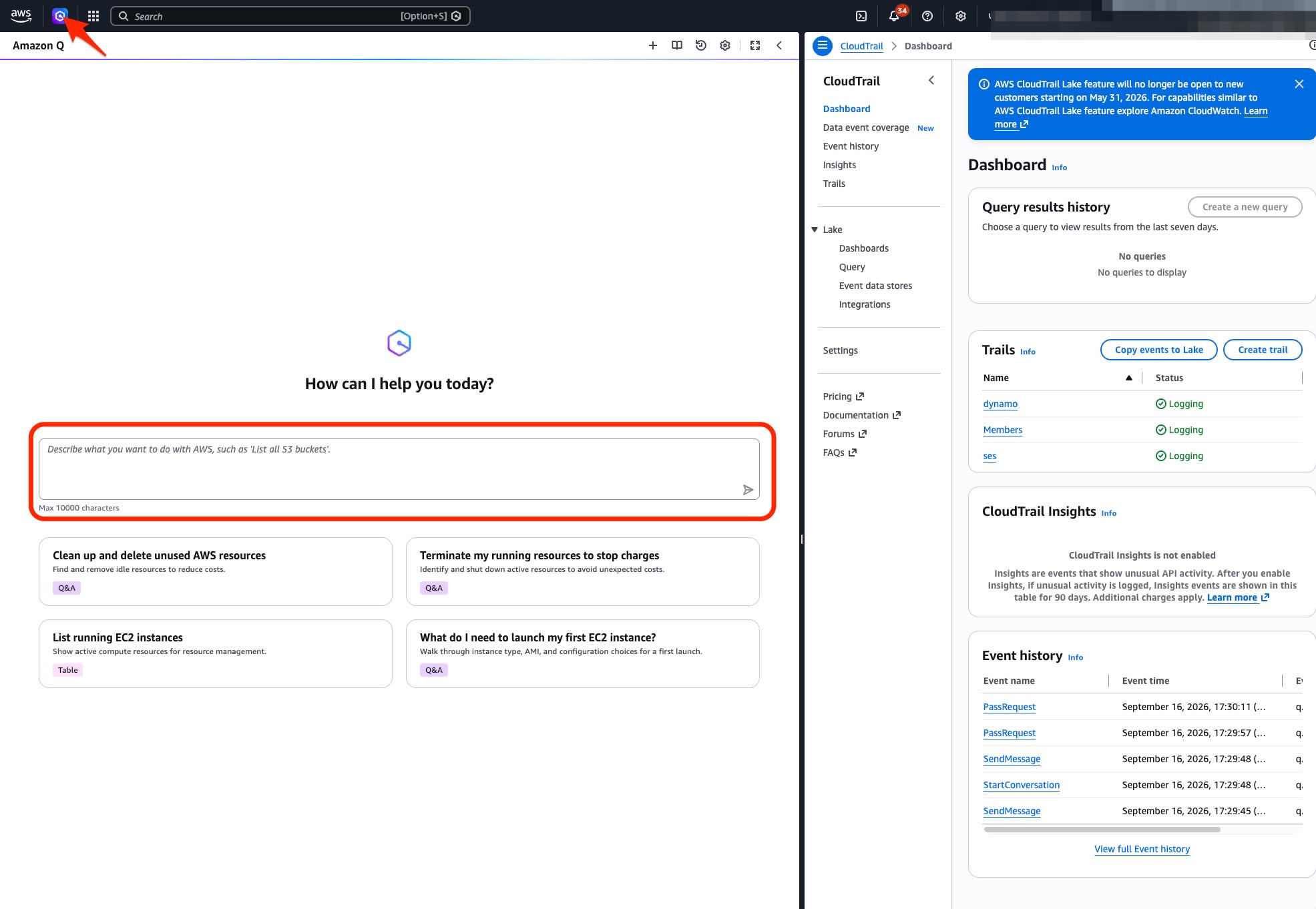This screenshot has width=1316, height=909.
Task: Open Event data stores navigation item
Action: 875,286
